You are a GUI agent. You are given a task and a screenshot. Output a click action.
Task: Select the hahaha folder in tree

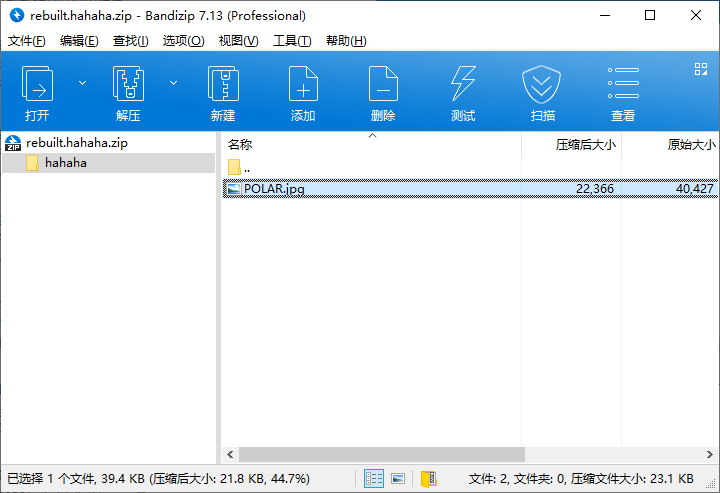click(x=109, y=163)
